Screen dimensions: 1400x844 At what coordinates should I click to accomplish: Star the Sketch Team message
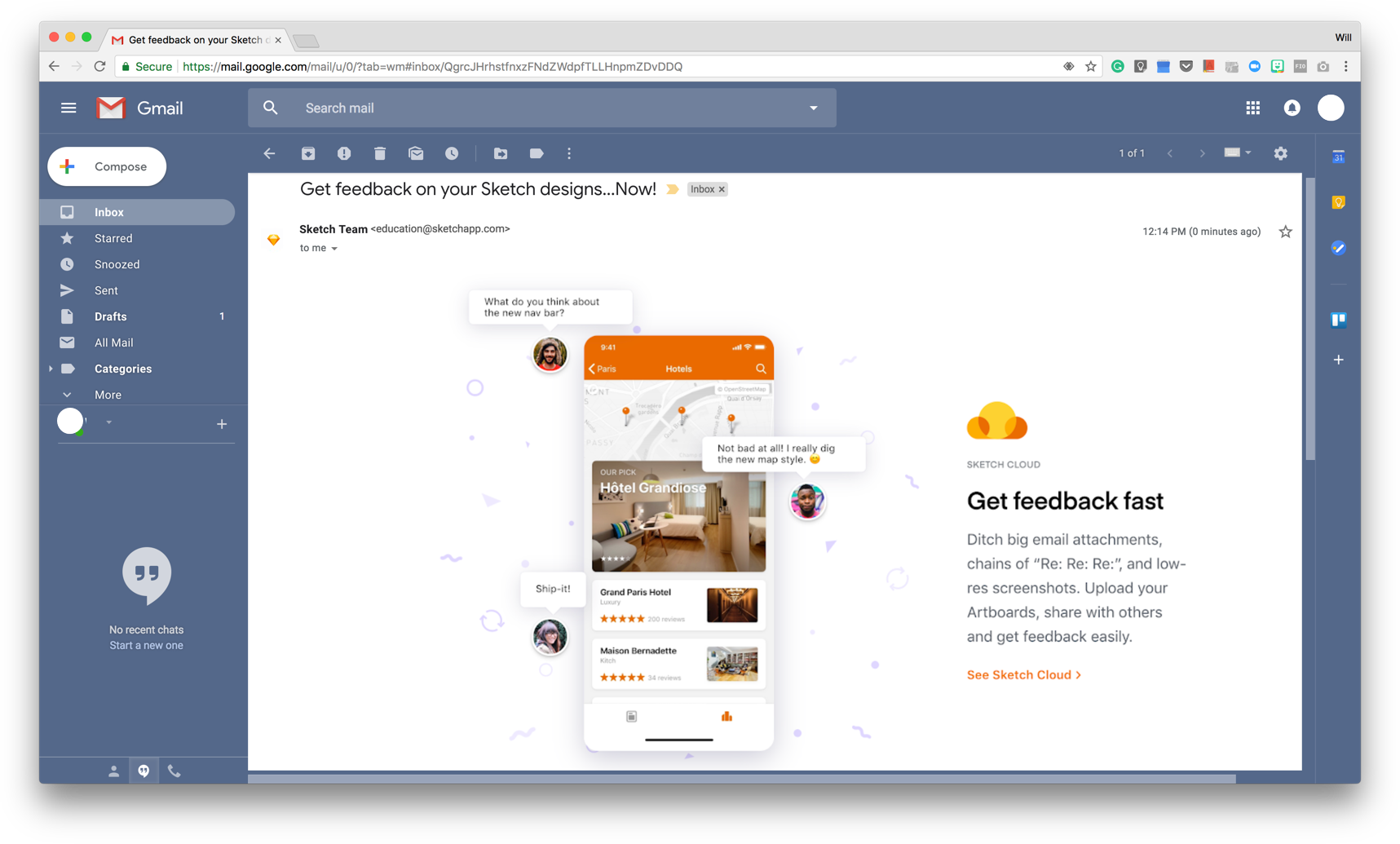tap(1286, 232)
